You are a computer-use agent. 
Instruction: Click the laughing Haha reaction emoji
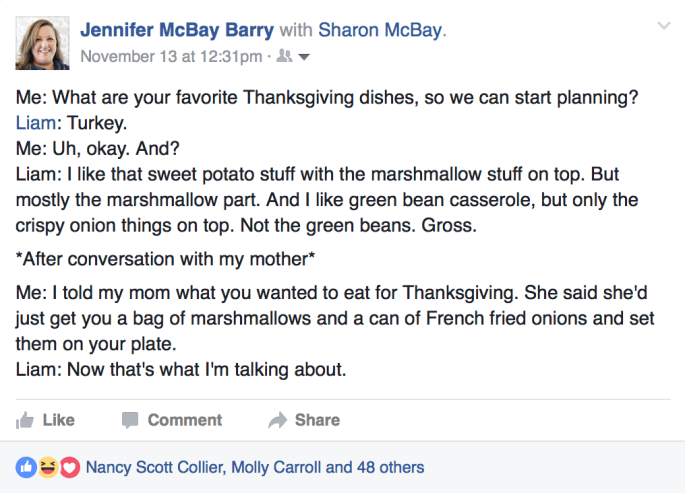tap(47, 467)
